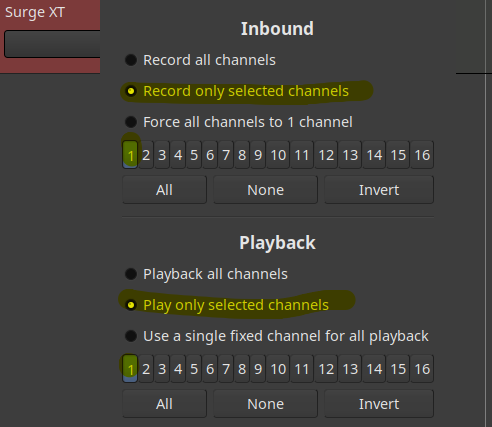Enable Inbound channel 5

tap(194, 155)
